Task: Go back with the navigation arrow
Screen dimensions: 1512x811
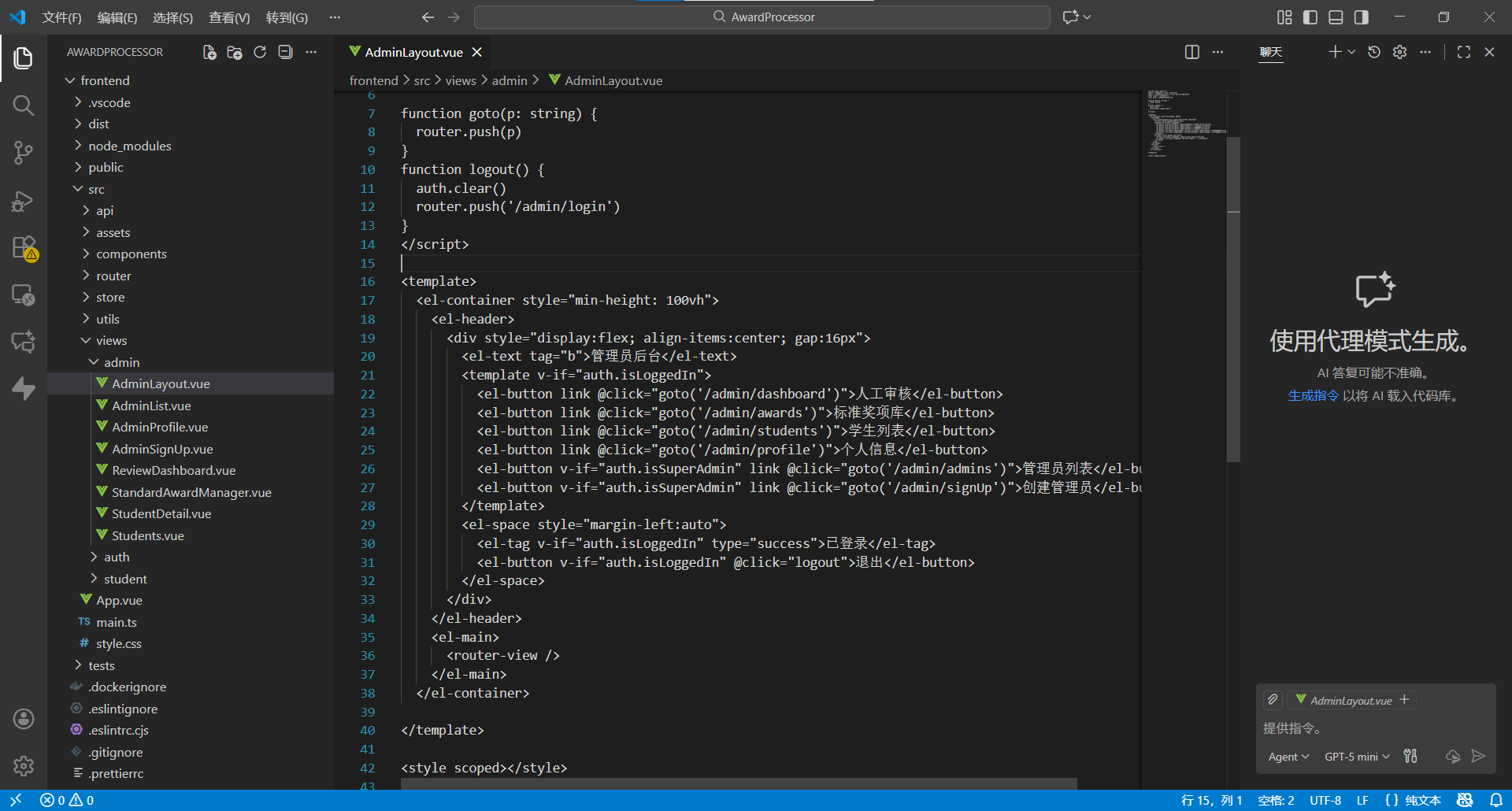Action: (x=428, y=17)
